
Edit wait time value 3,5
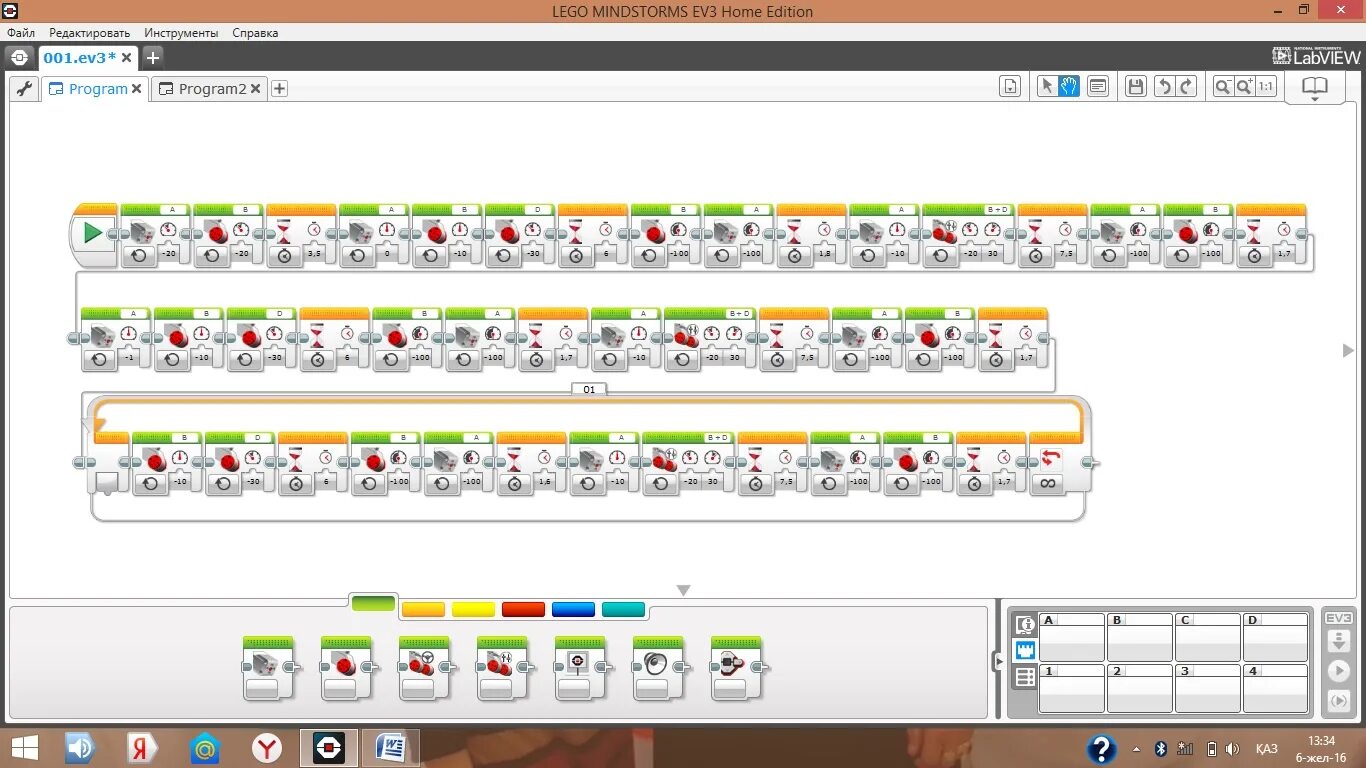pos(315,255)
